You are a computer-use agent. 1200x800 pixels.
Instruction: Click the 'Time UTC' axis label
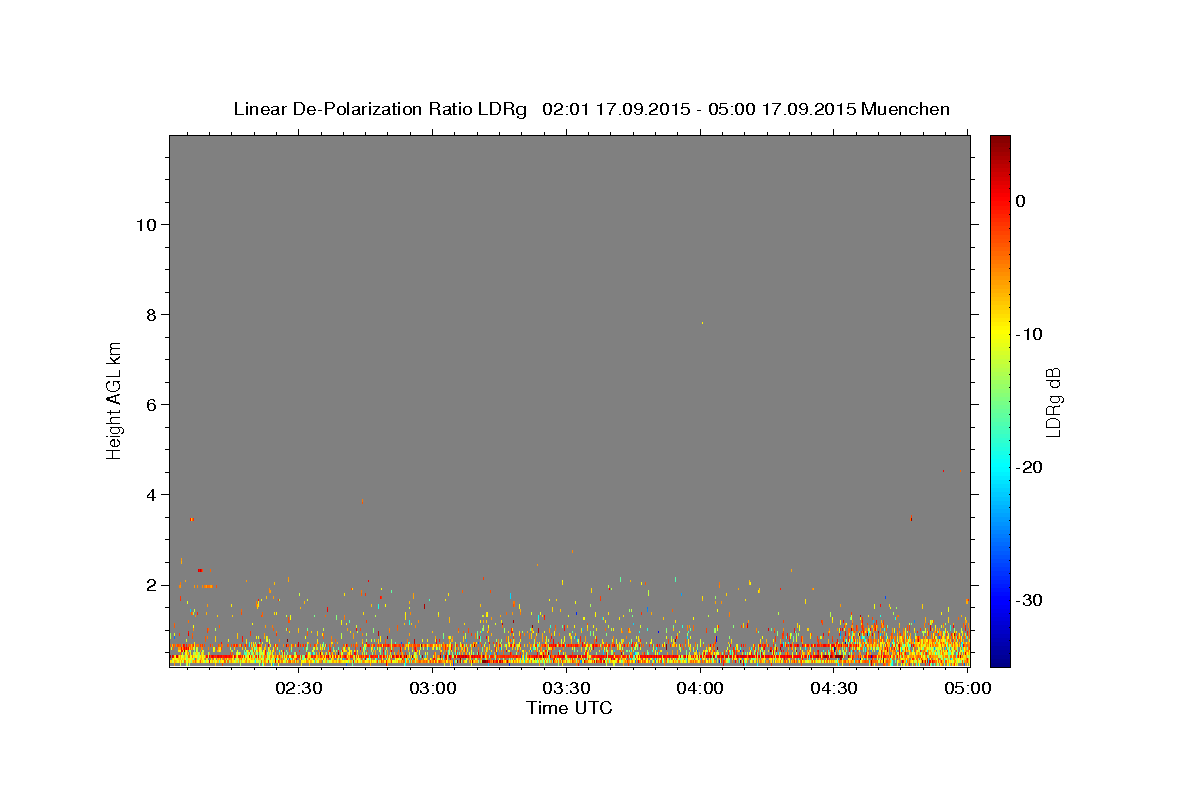[x=569, y=708]
